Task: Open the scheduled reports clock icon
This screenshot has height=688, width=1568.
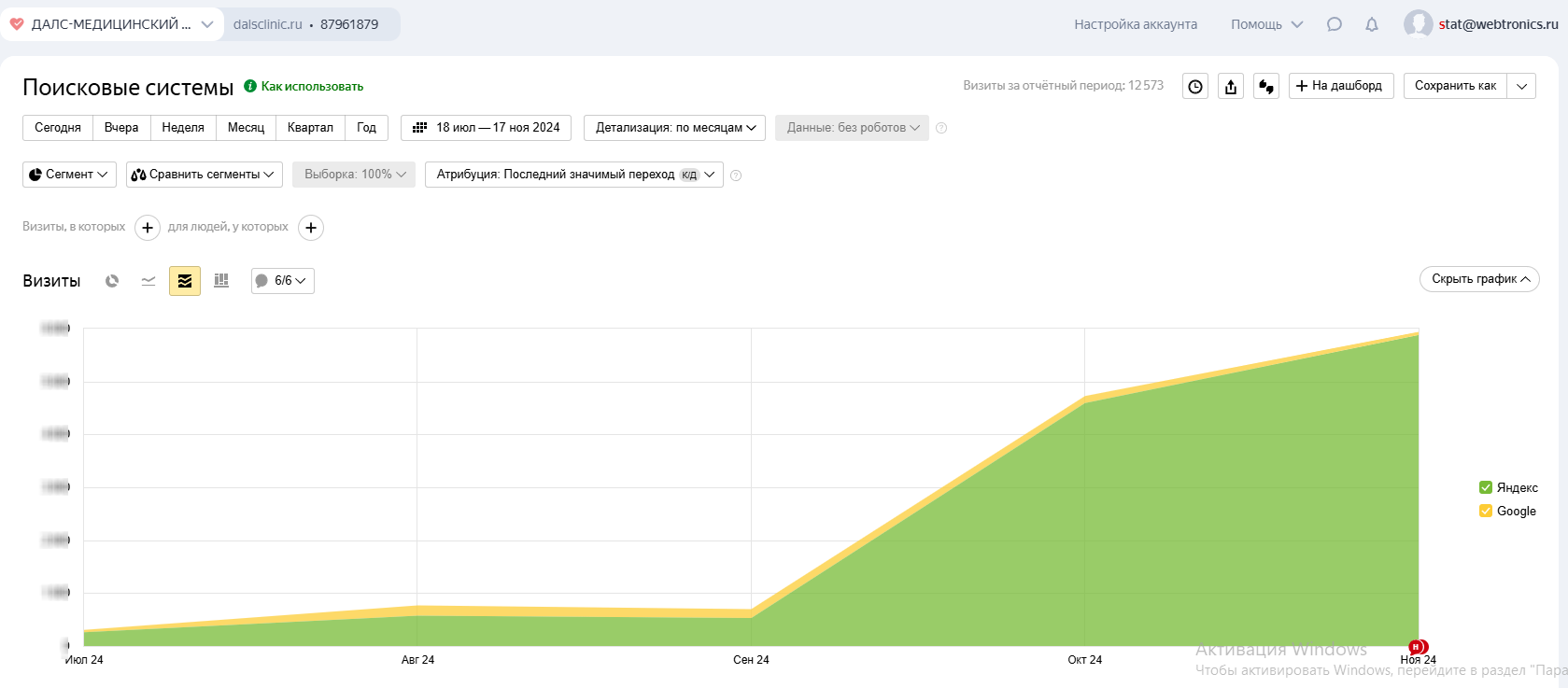Action: coord(1195,86)
